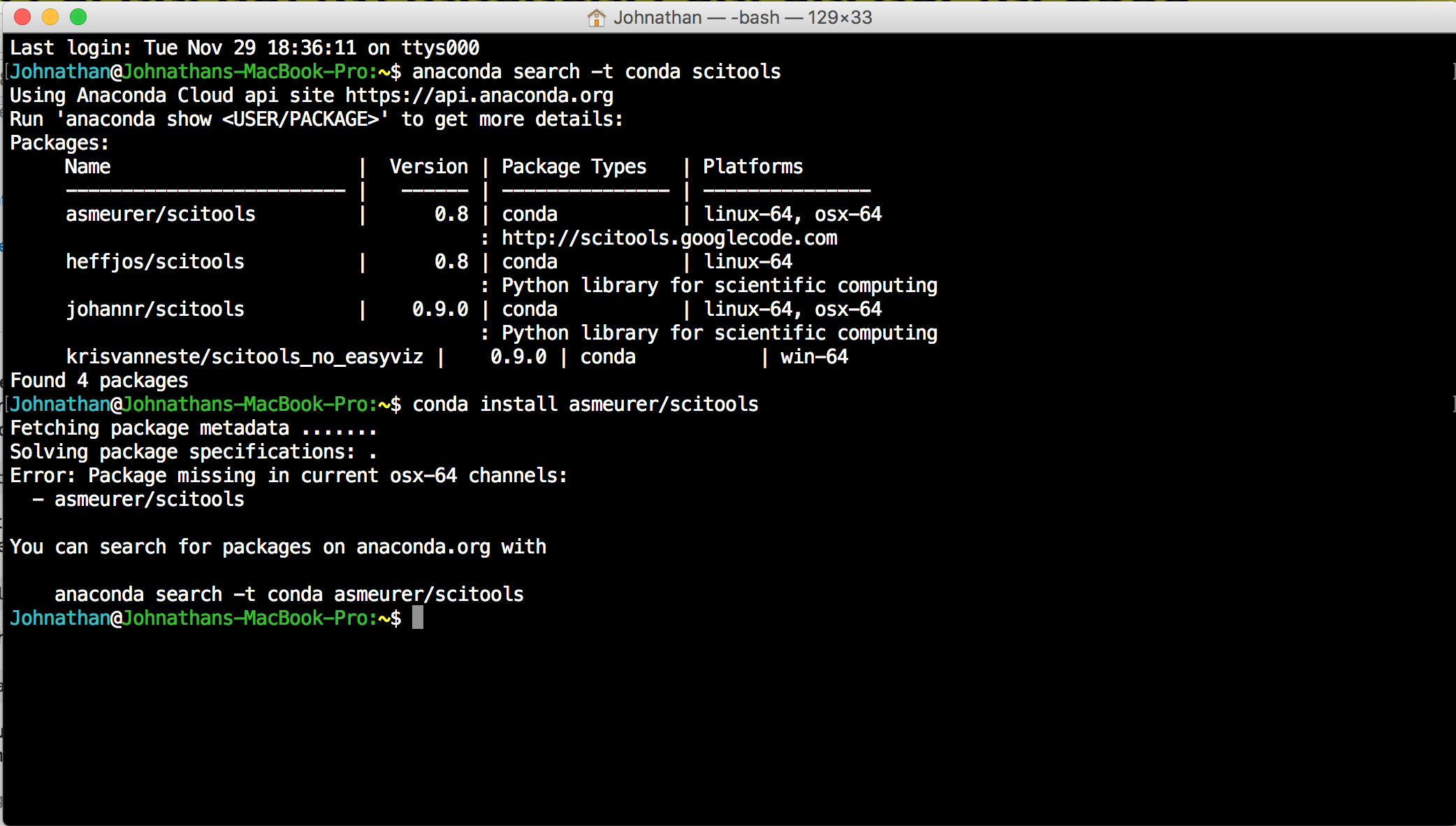Click the 'Platforms' column header

[752, 166]
